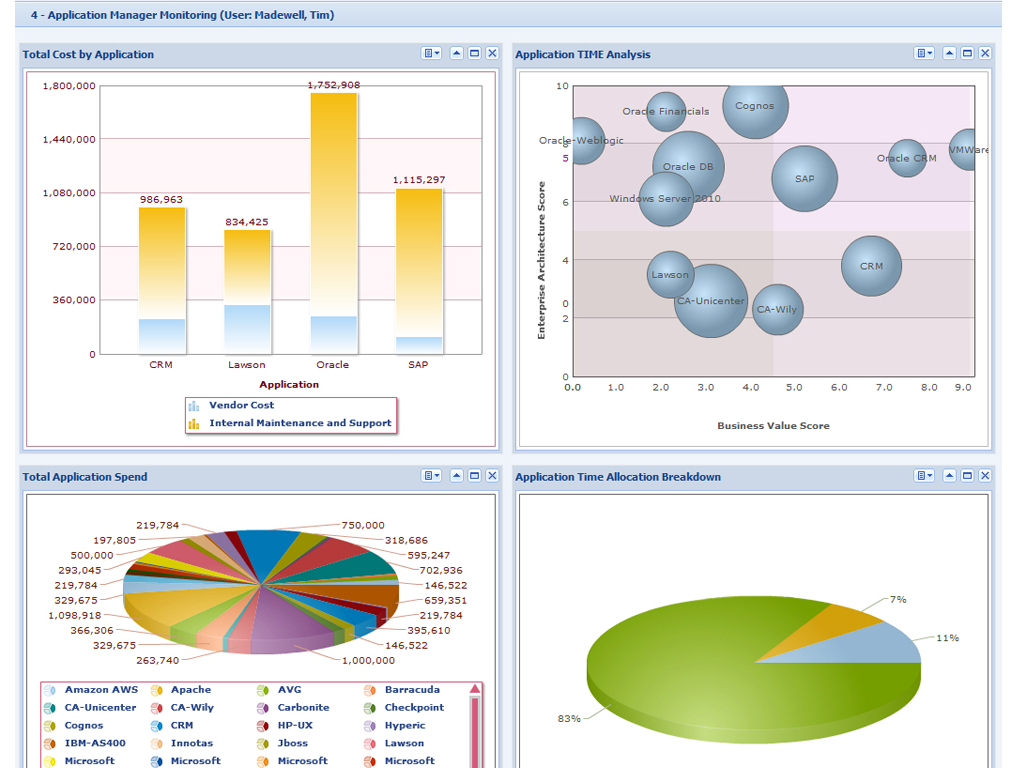Image resolution: width=1024 pixels, height=768 pixels.
Task: Click the SAP bubble in TIME Analysis
Action: tap(804, 179)
